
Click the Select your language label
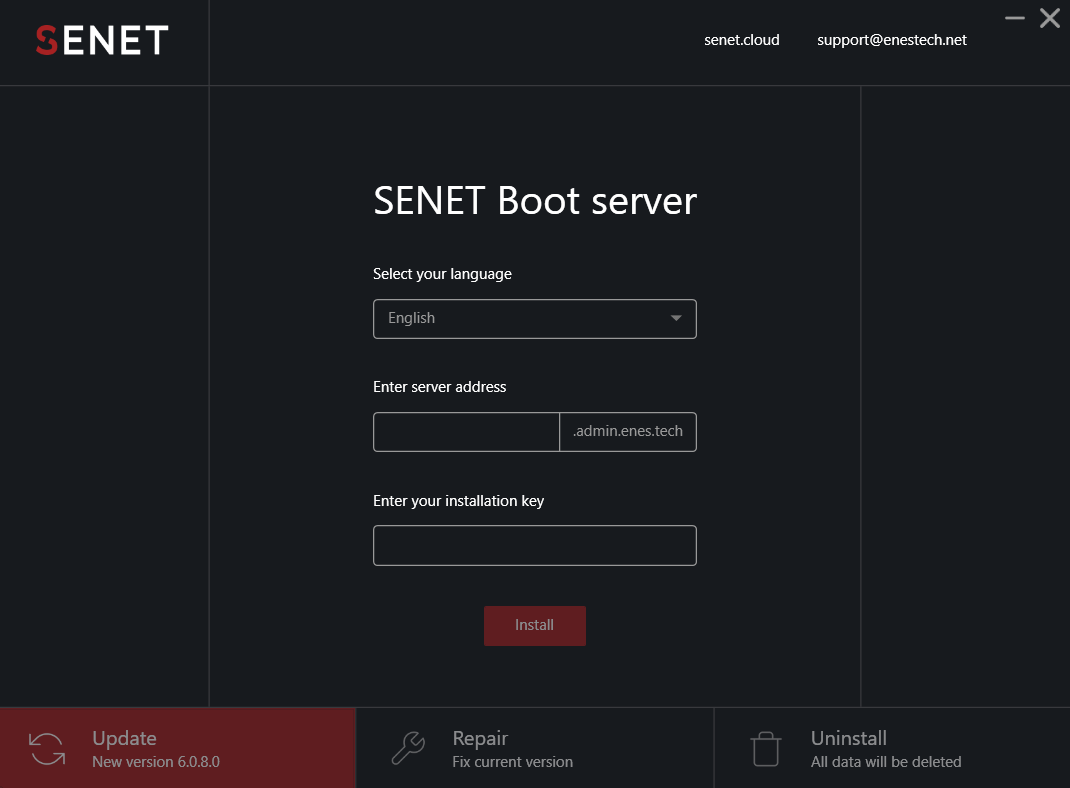tap(442, 273)
